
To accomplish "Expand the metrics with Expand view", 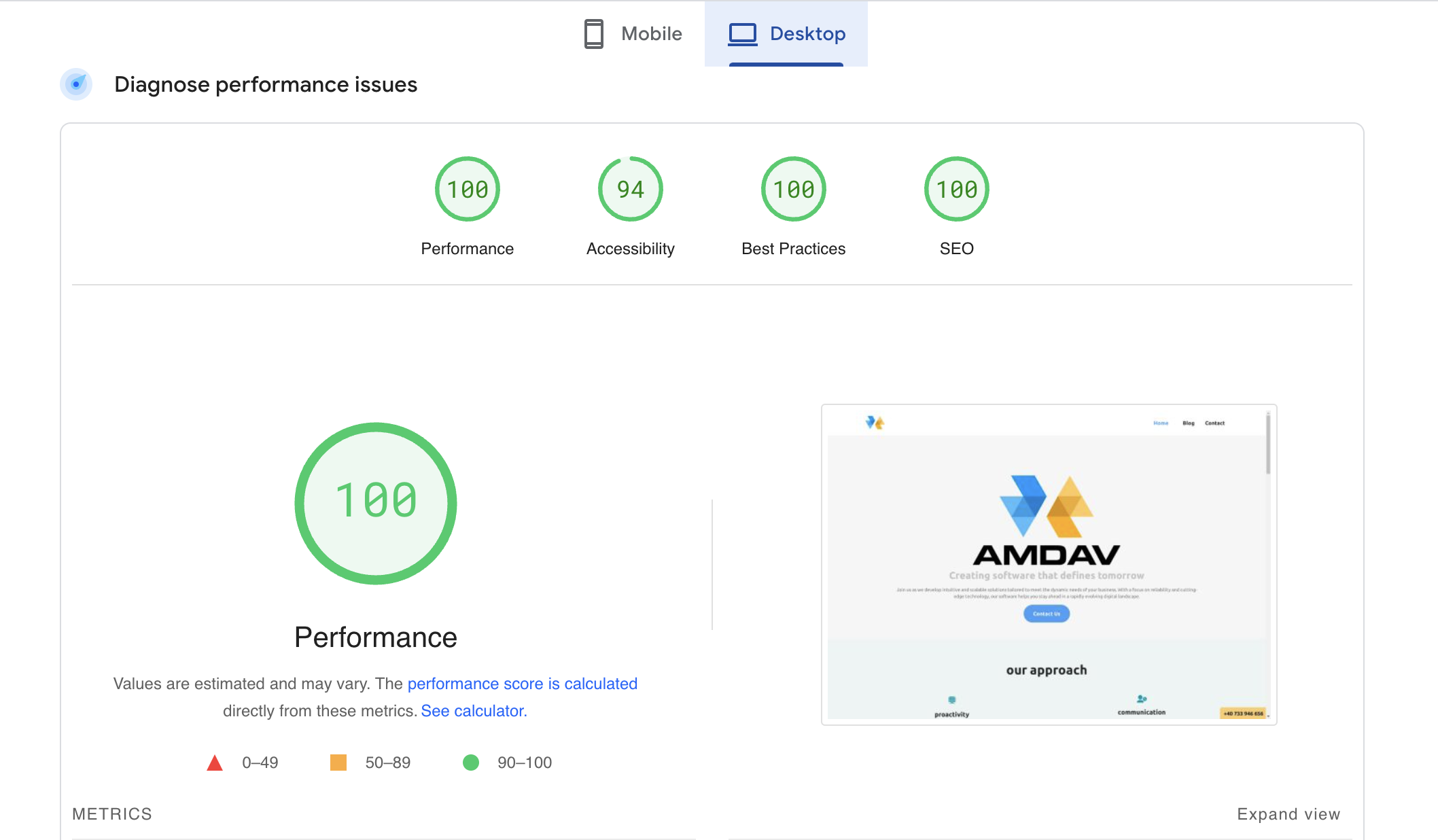I will point(1288,814).
